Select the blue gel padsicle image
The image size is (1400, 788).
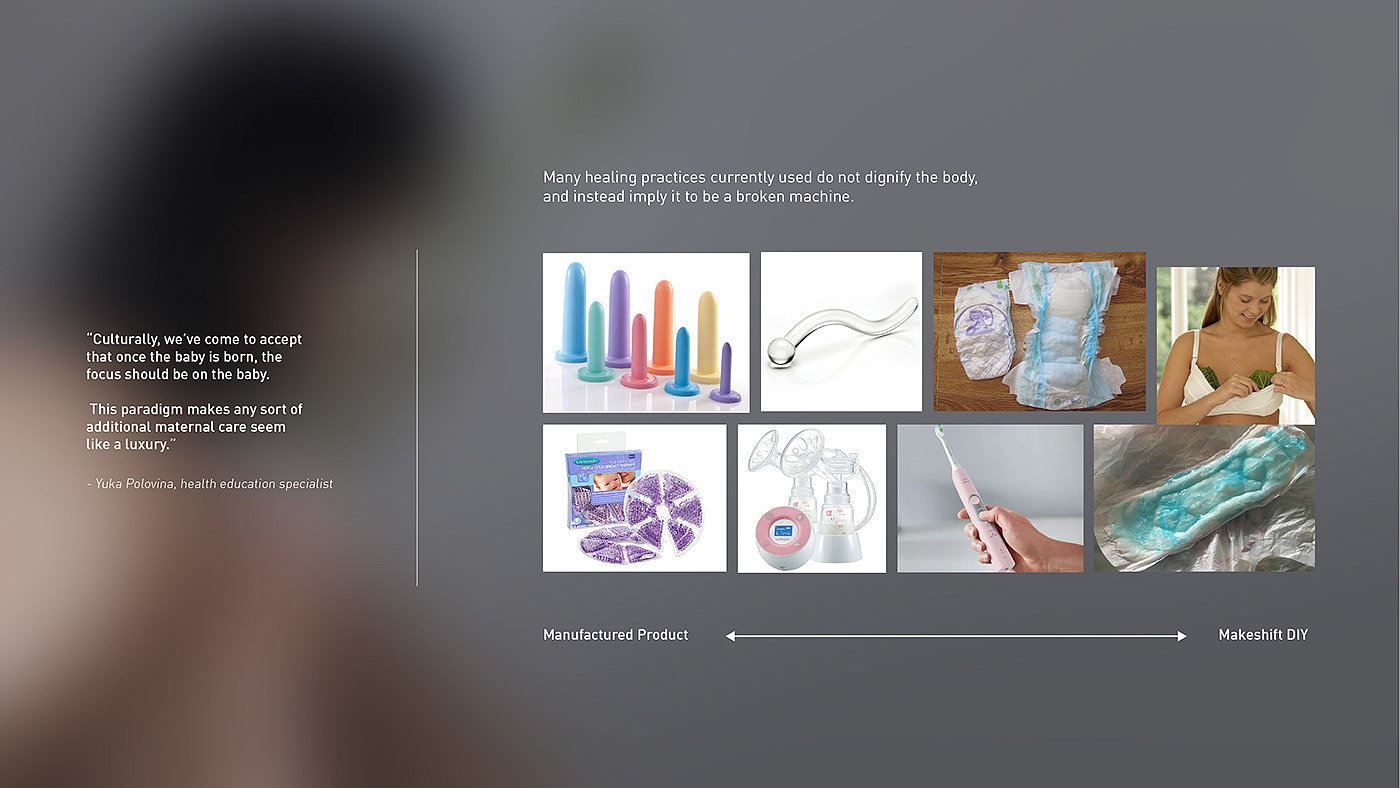click(x=1204, y=498)
